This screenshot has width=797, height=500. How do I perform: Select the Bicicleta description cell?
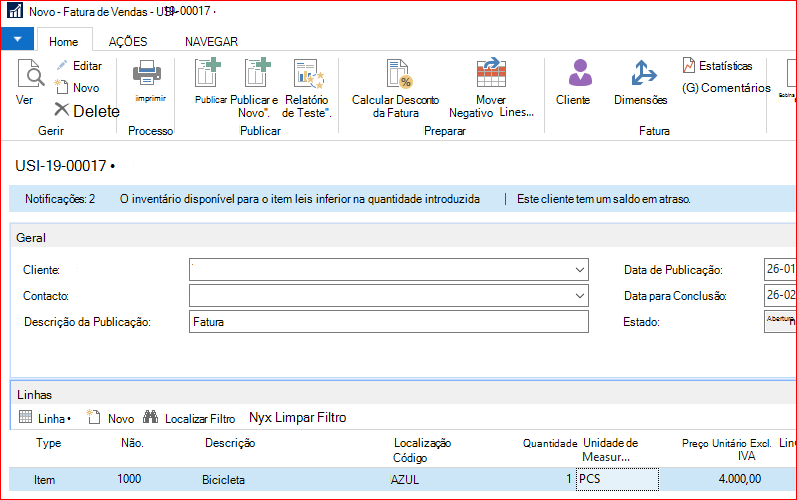(224, 480)
